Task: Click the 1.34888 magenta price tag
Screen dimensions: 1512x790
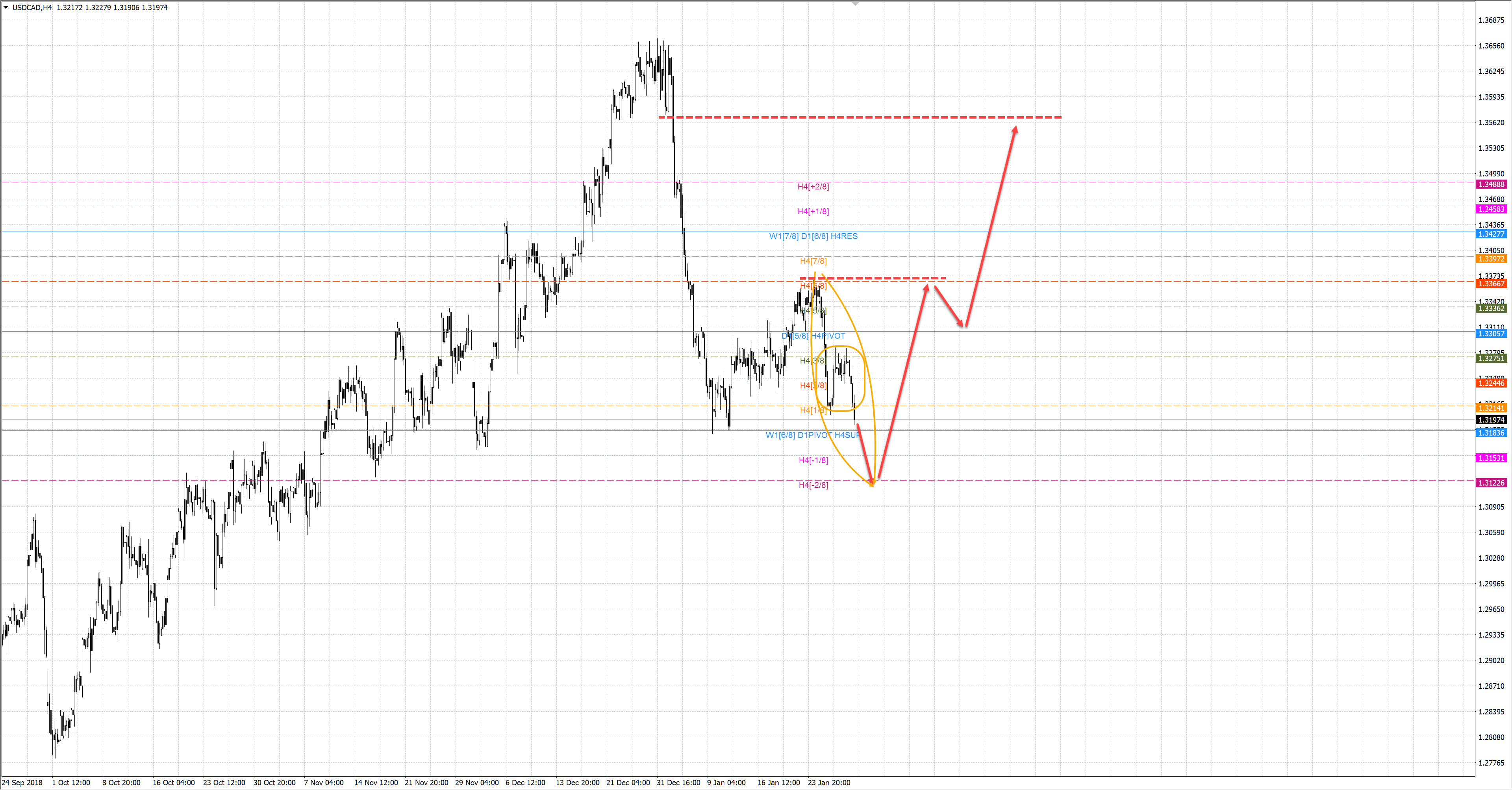Action: 1491,184
